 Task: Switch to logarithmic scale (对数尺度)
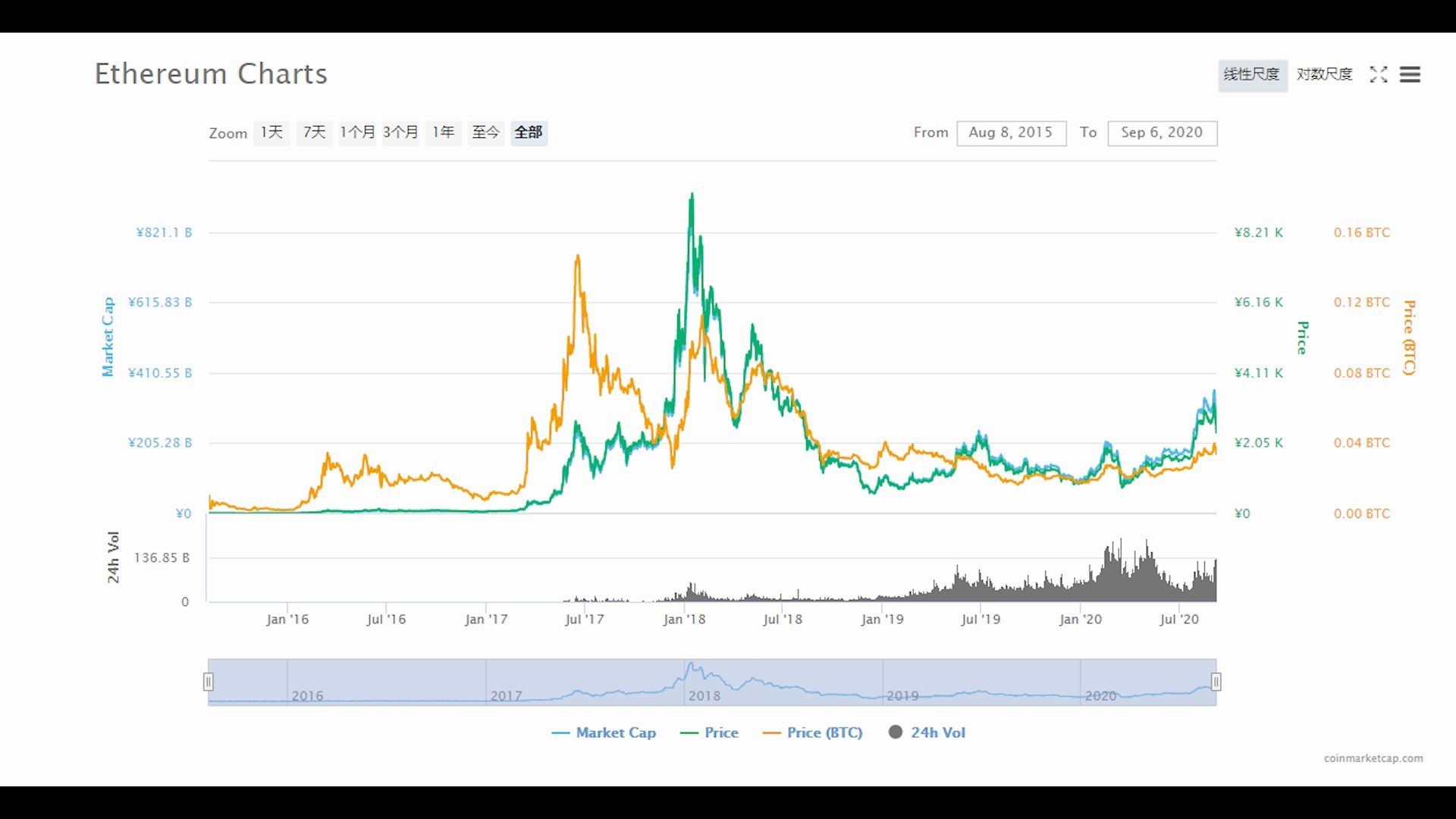click(x=1324, y=74)
